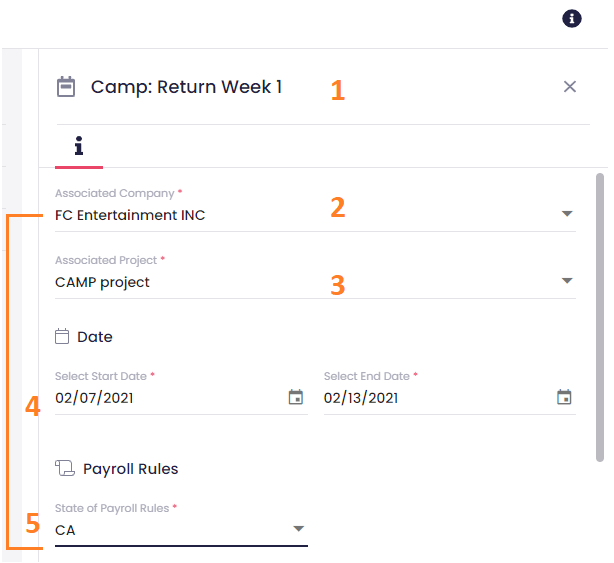
Task: Click the Date section heading
Action: [95, 337]
